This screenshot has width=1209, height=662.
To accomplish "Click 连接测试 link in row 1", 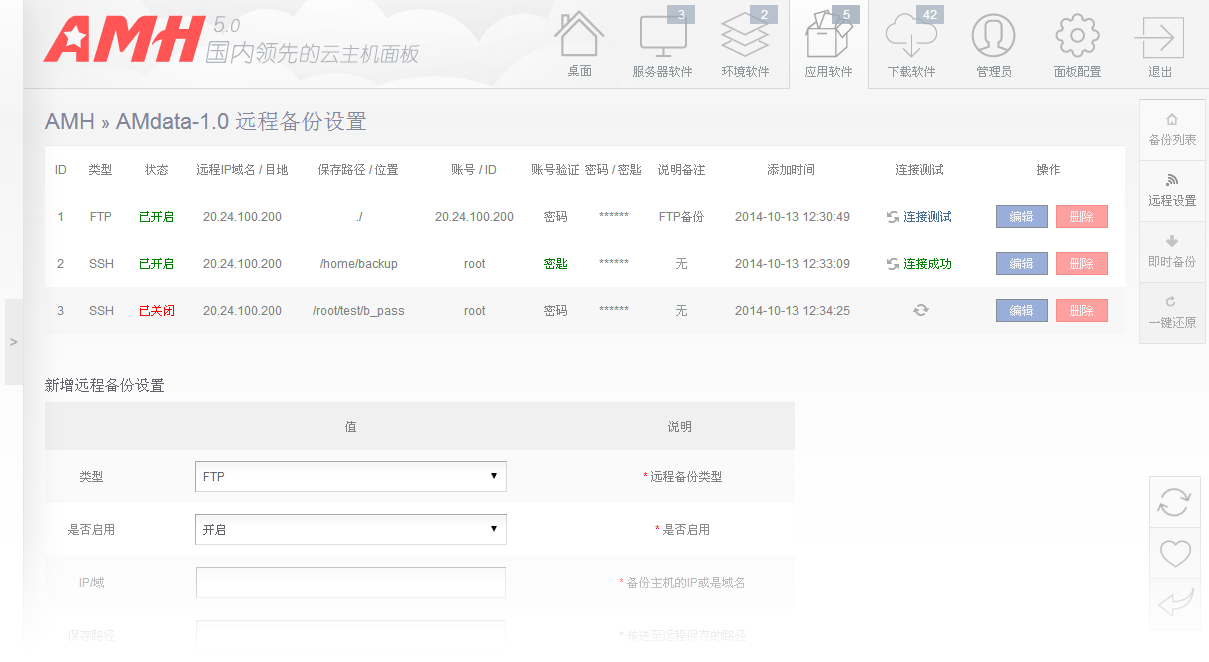I will pos(926,217).
